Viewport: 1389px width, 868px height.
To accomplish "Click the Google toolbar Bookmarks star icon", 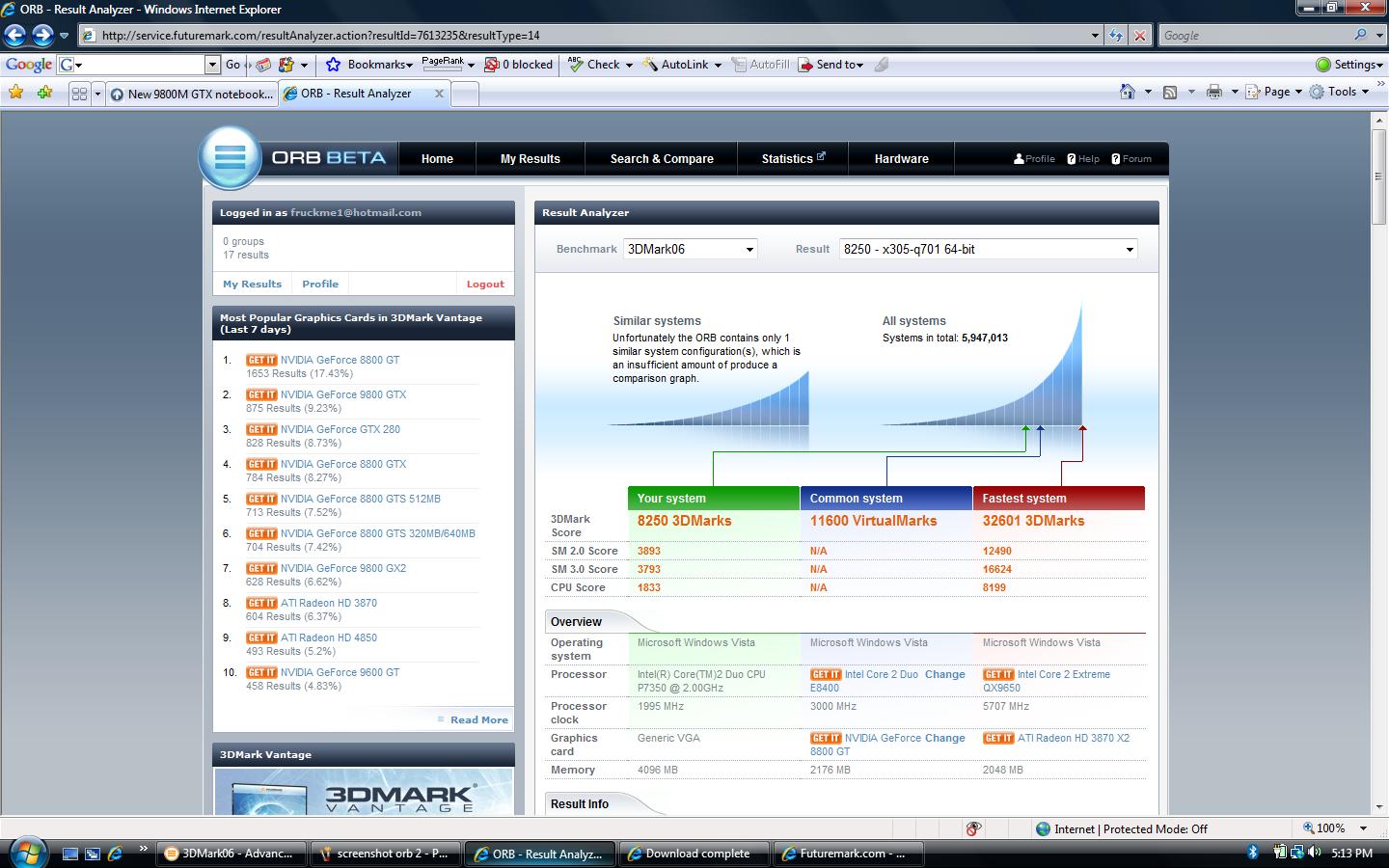I will click(334, 65).
